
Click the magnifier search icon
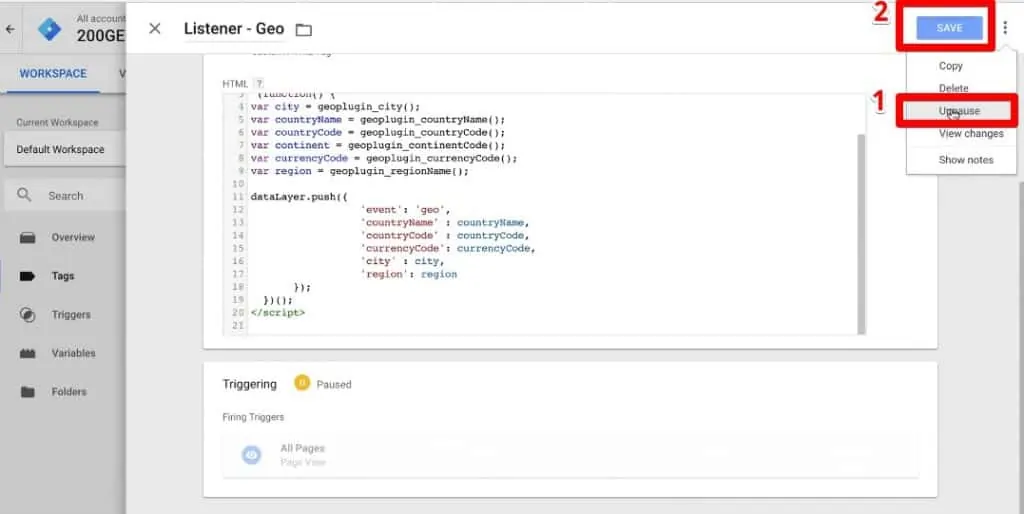(x=24, y=195)
